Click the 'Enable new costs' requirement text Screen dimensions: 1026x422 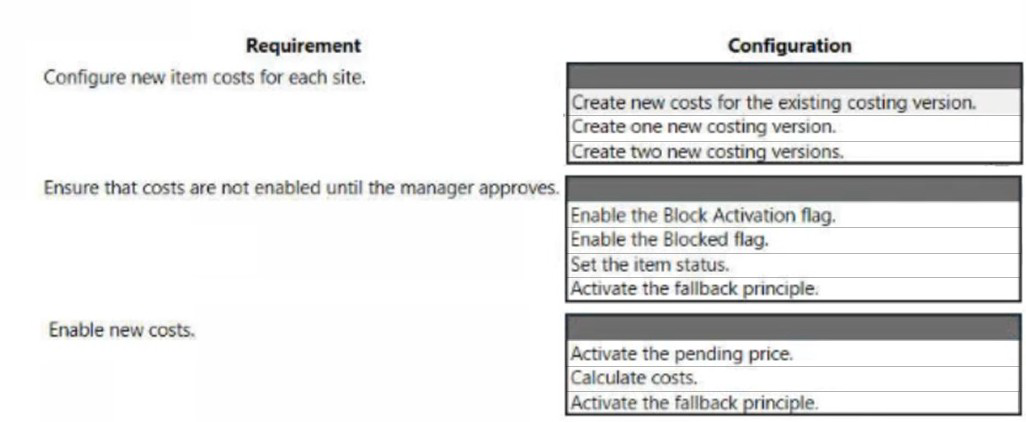coord(121,330)
